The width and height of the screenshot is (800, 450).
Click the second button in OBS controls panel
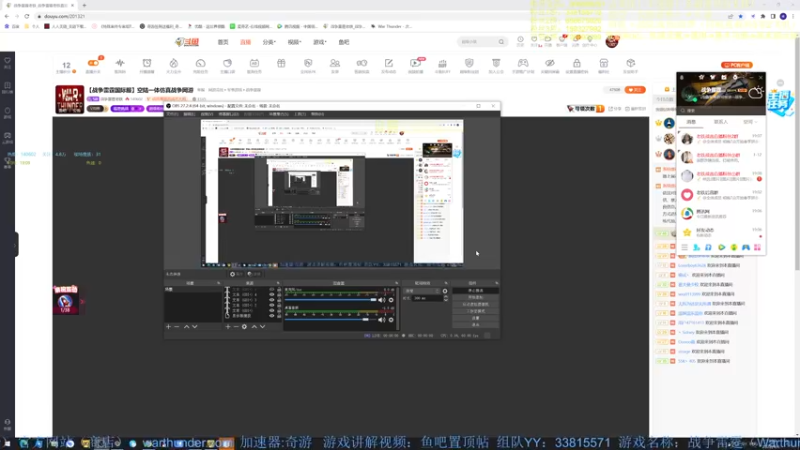(476, 297)
